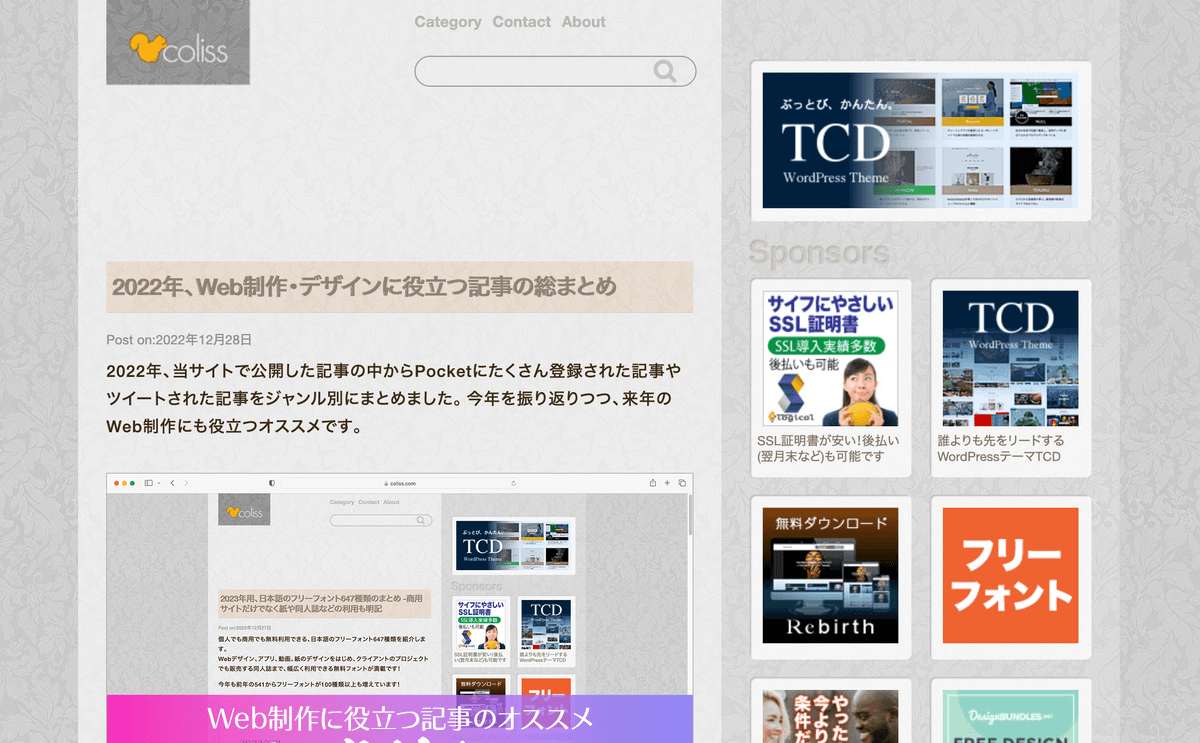
Task: Open the DesignBundles free design ad
Action: click(1010, 715)
